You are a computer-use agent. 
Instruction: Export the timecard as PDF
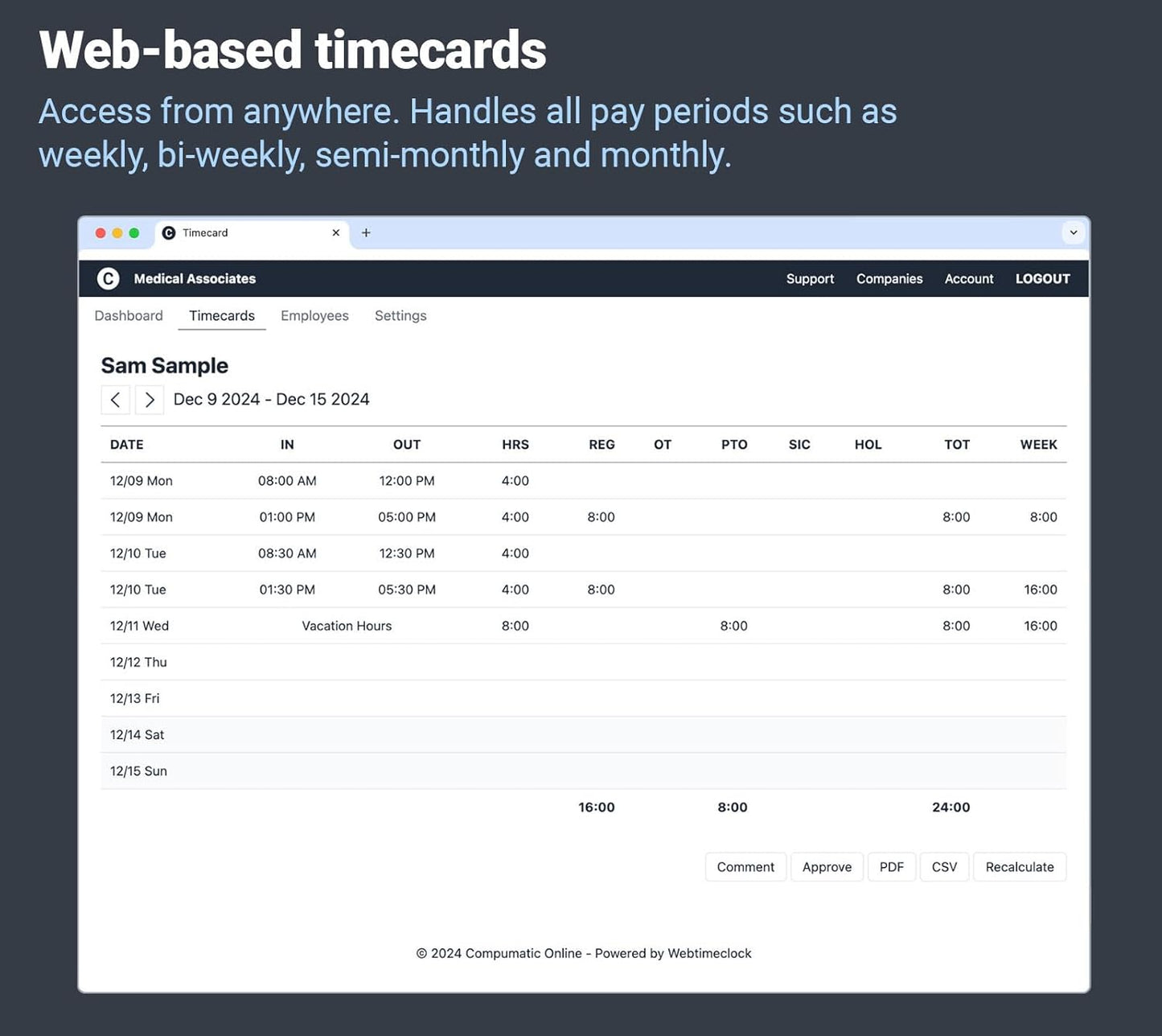click(891, 867)
